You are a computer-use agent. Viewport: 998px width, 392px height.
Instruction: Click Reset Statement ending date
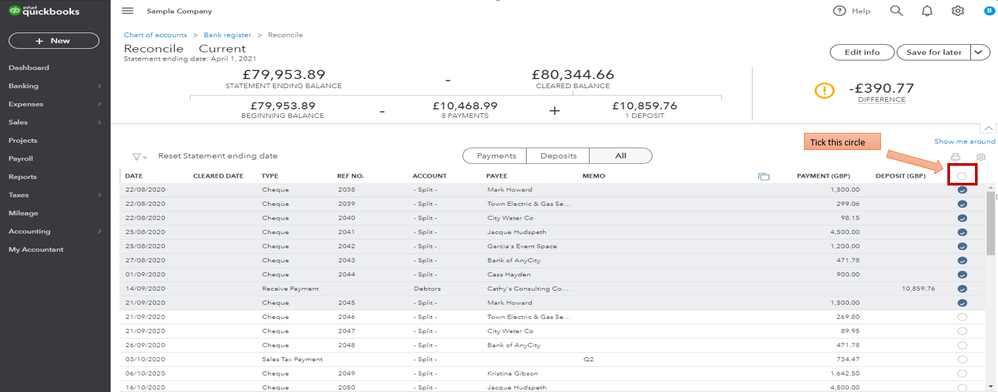218,156
